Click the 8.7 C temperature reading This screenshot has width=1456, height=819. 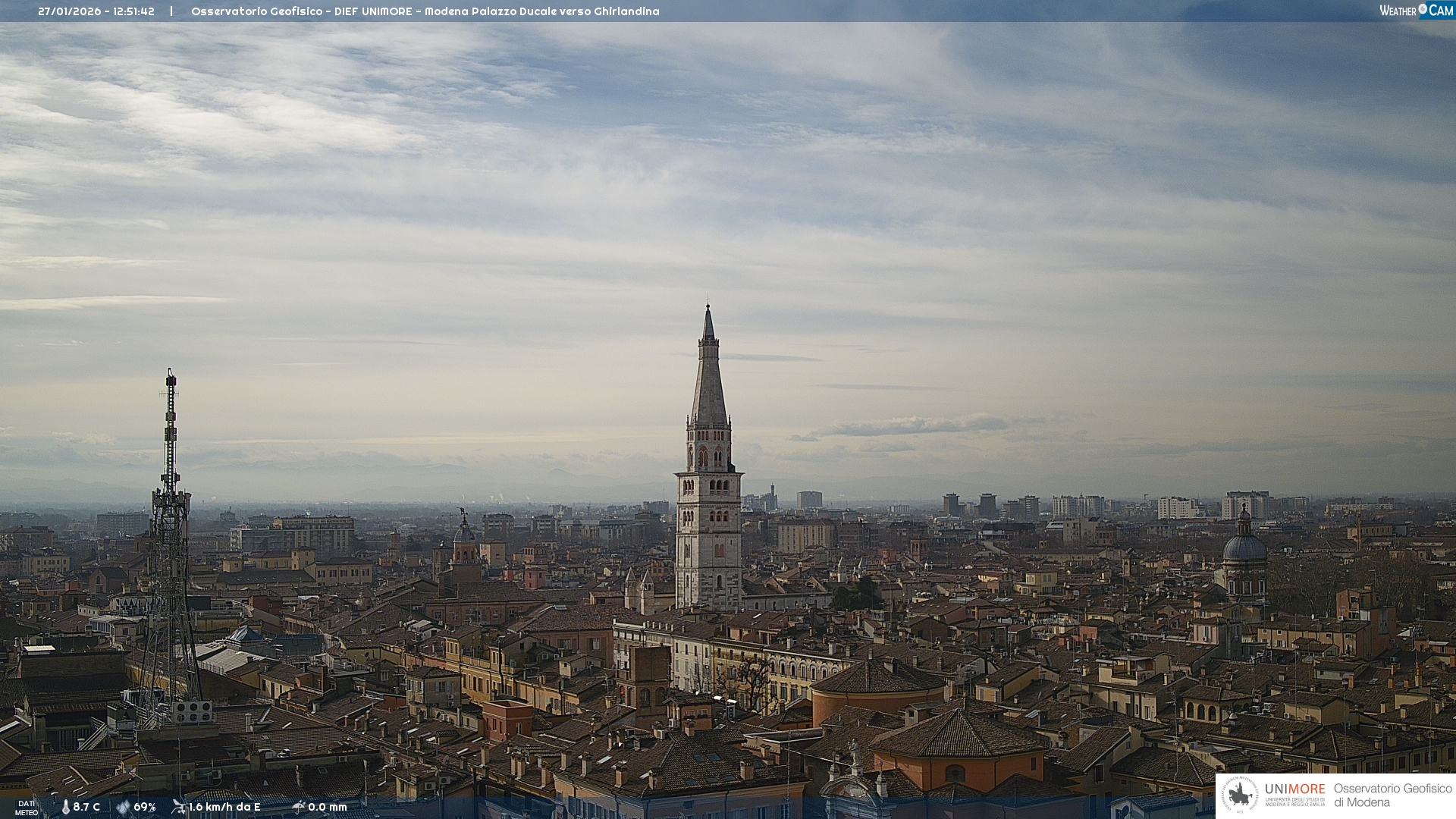86,807
